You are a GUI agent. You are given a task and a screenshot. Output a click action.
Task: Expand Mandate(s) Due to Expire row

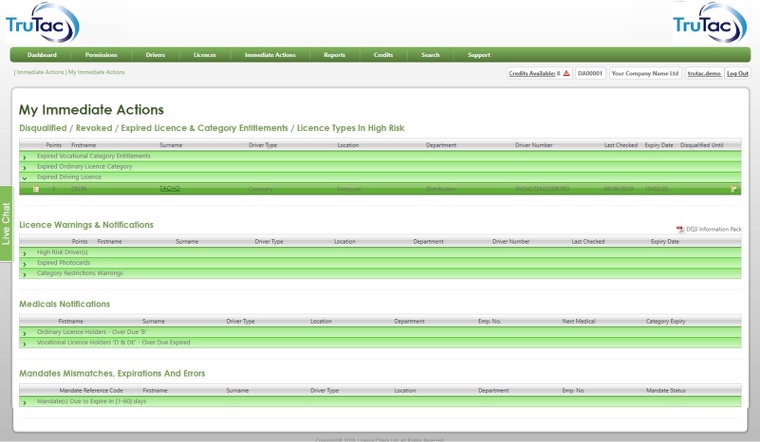click(25, 402)
